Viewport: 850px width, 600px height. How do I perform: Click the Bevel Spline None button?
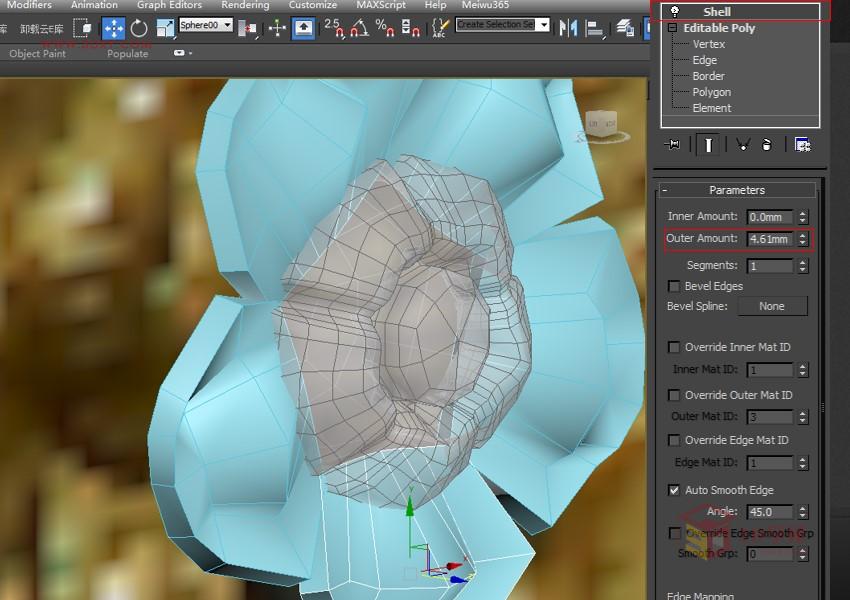(772, 306)
